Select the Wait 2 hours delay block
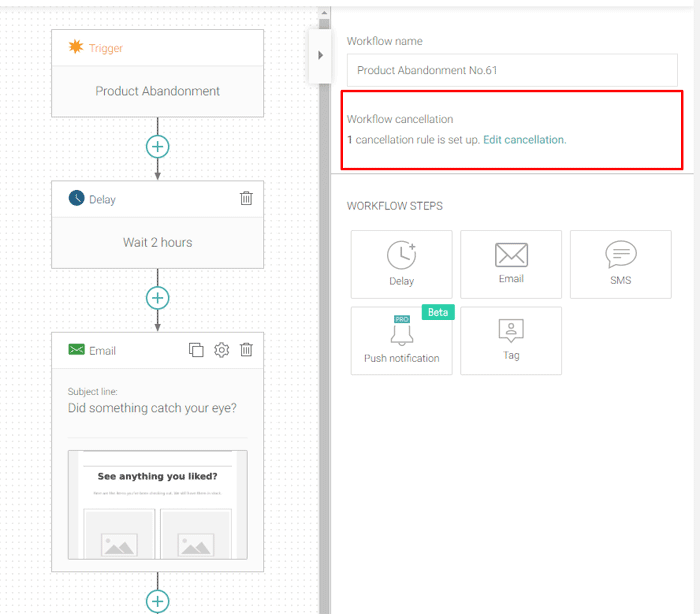The width and height of the screenshot is (700, 614). 158,242
